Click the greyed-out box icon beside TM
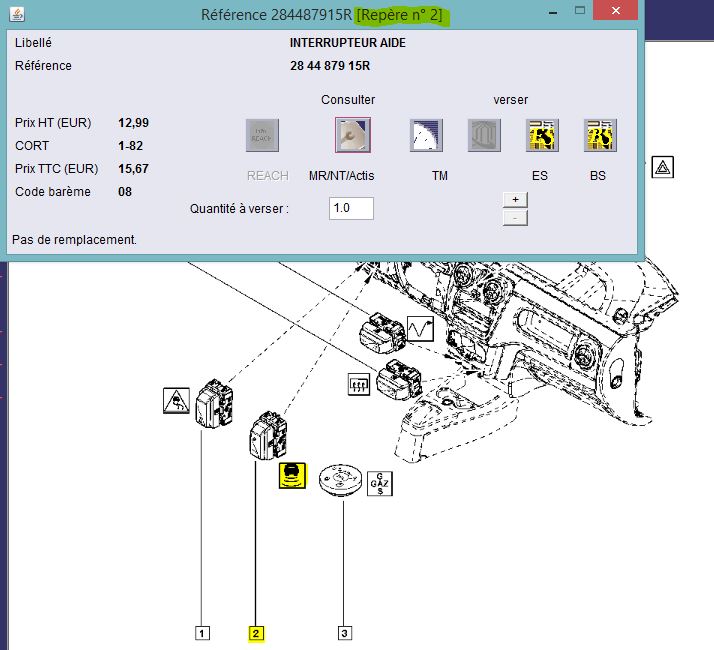The width and height of the screenshot is (714, 650). point(484,135)
